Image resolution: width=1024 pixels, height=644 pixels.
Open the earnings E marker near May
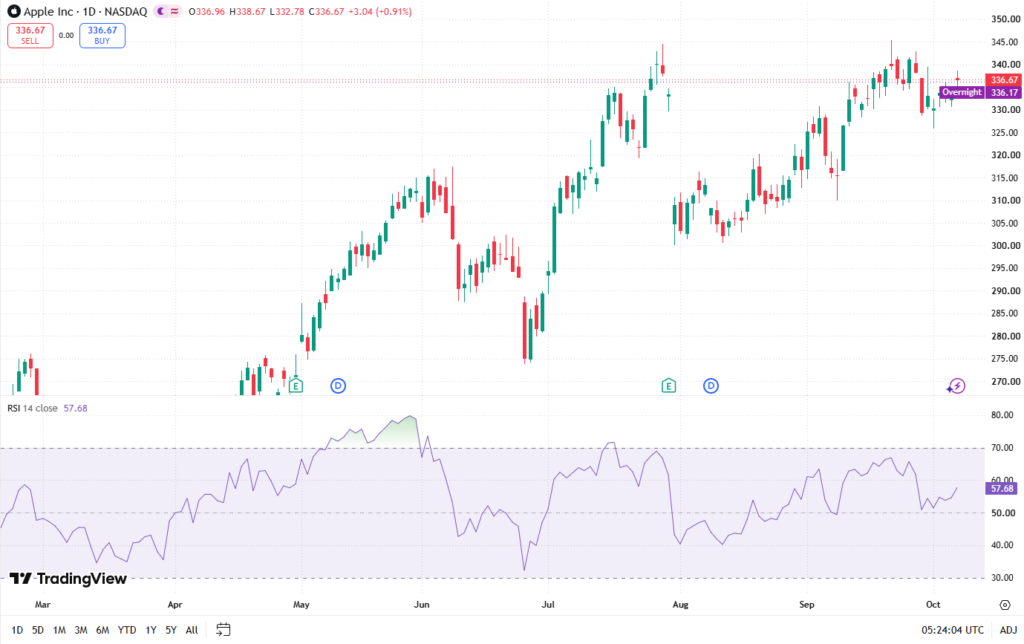pyautogui.click(x=296, y=385)
